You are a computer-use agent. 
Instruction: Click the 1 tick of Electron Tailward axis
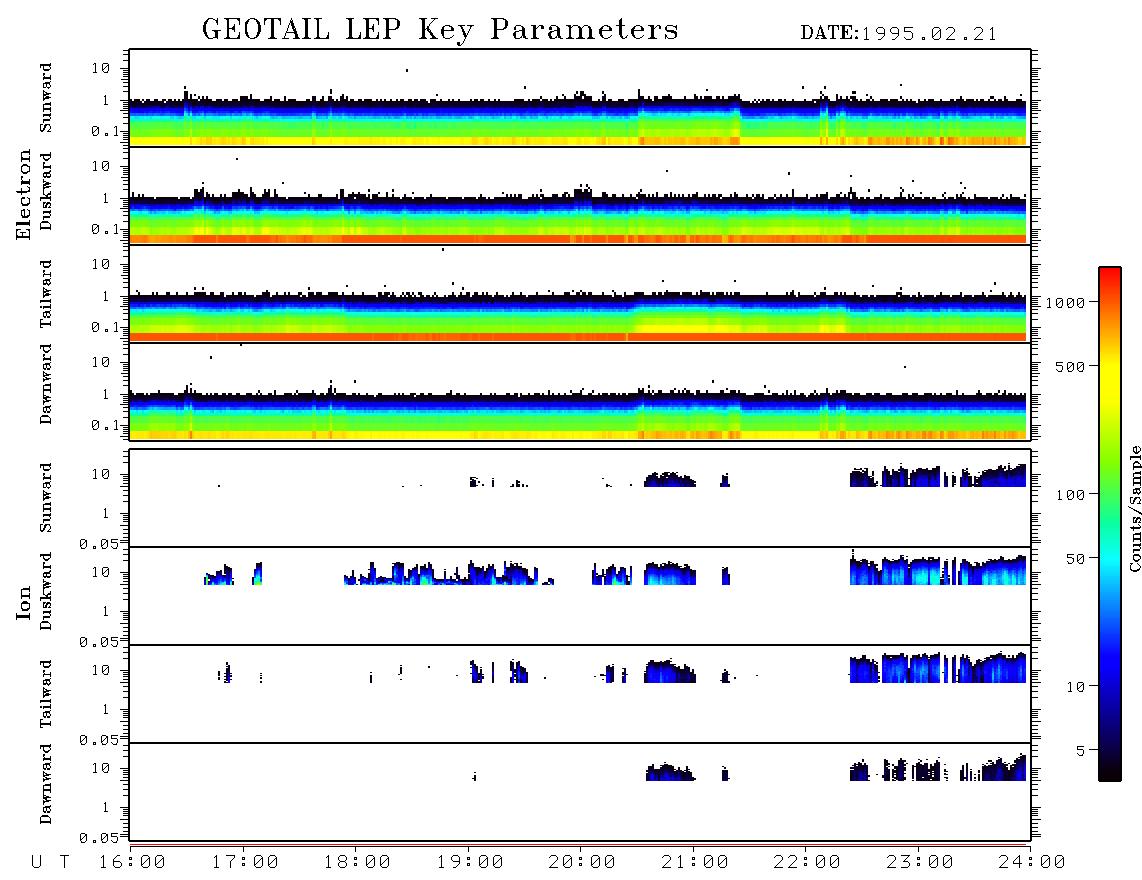click(x=106, y=296)
